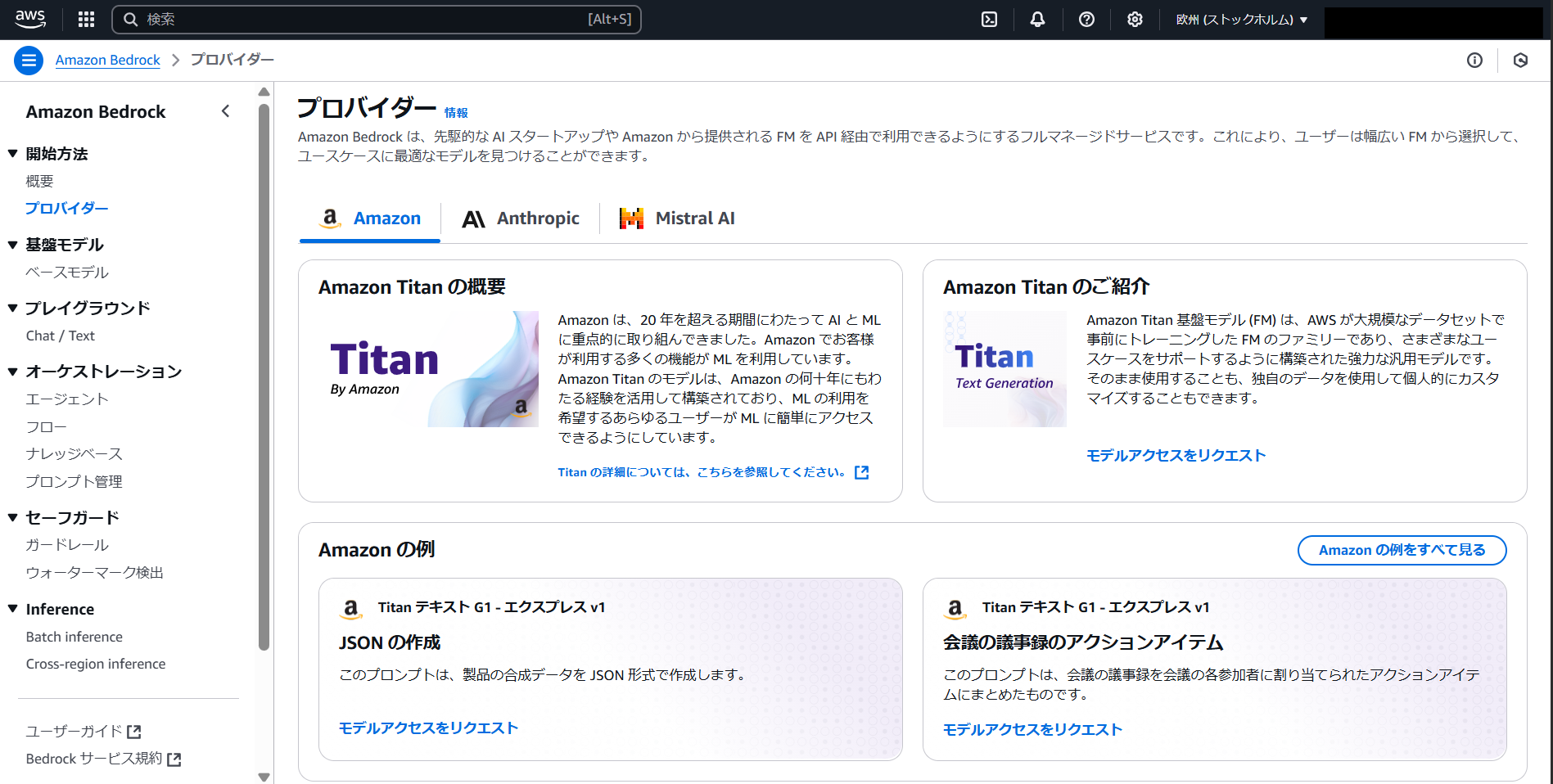
Task: Collapse the 基盤モデル section
Action: click(x=13, y=245)
